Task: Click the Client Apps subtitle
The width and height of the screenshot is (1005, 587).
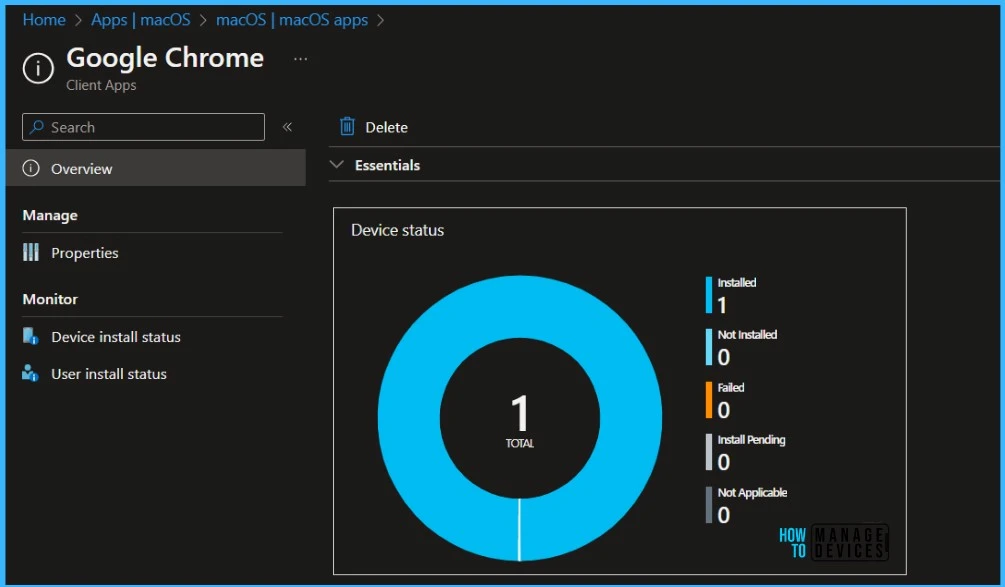Action: click(101, 85)
